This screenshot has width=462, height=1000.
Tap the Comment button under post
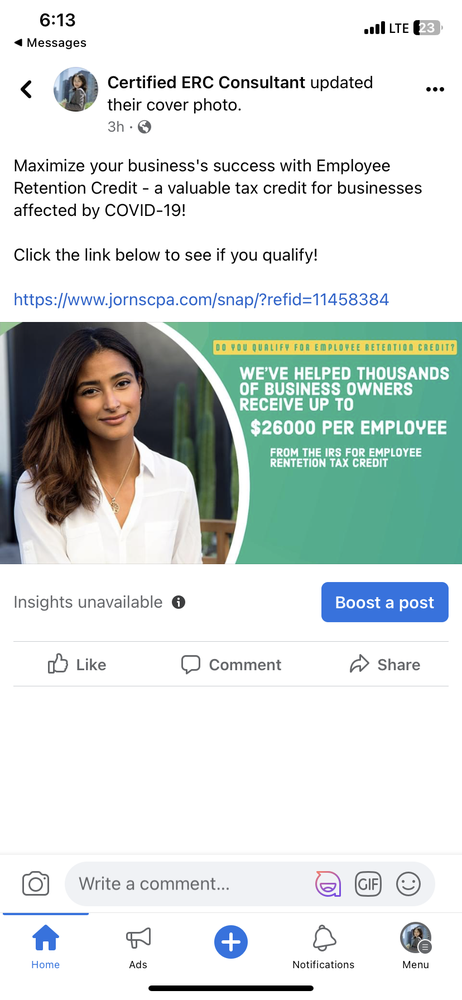pyautogui.click(x=231, y=665)
